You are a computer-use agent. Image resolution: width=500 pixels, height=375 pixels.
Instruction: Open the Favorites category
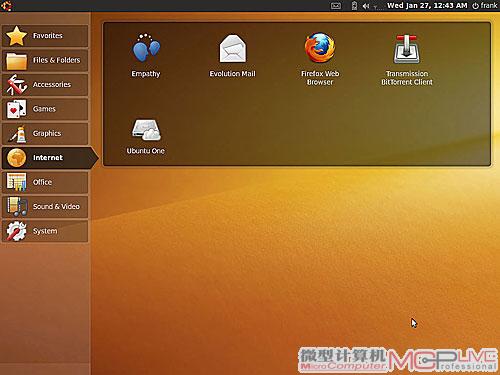point(45,36)
